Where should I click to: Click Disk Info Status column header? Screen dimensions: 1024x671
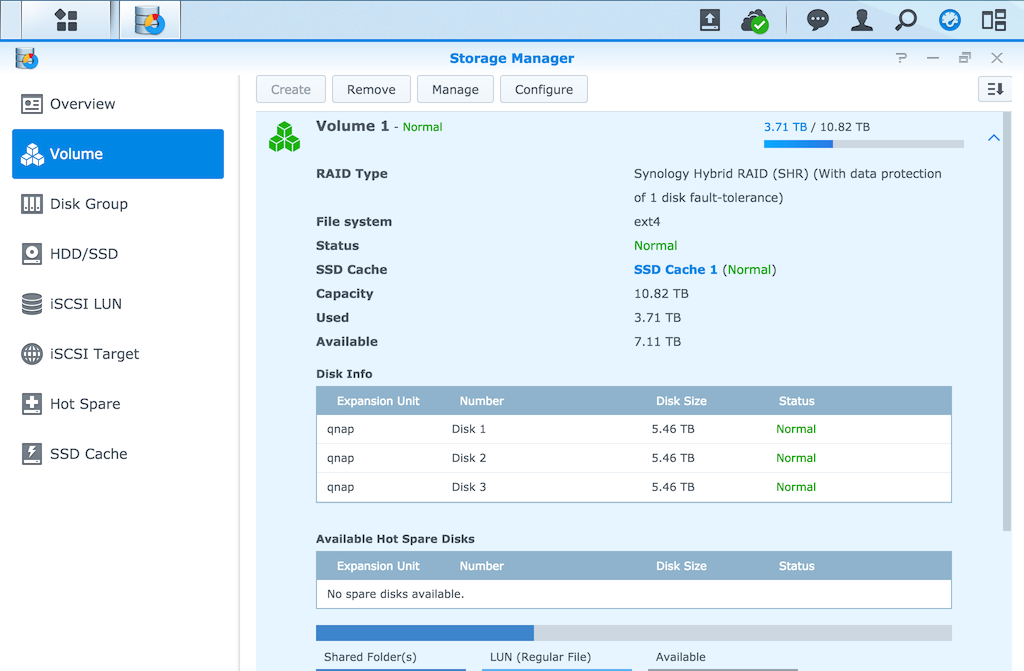click(796, 401)
